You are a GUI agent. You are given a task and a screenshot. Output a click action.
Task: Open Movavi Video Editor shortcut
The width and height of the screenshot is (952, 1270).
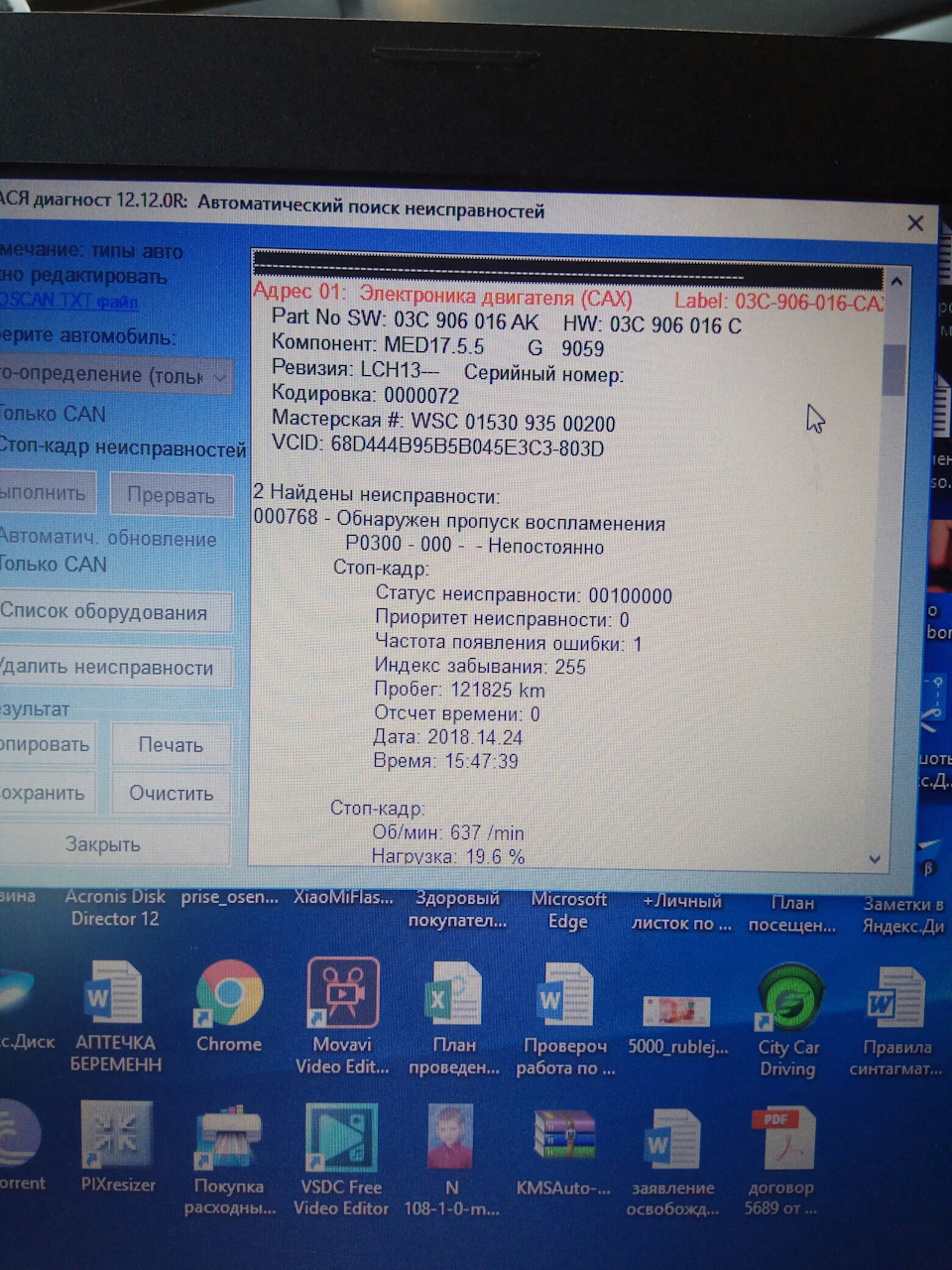pyautogui.click(x=342, y=1015)
